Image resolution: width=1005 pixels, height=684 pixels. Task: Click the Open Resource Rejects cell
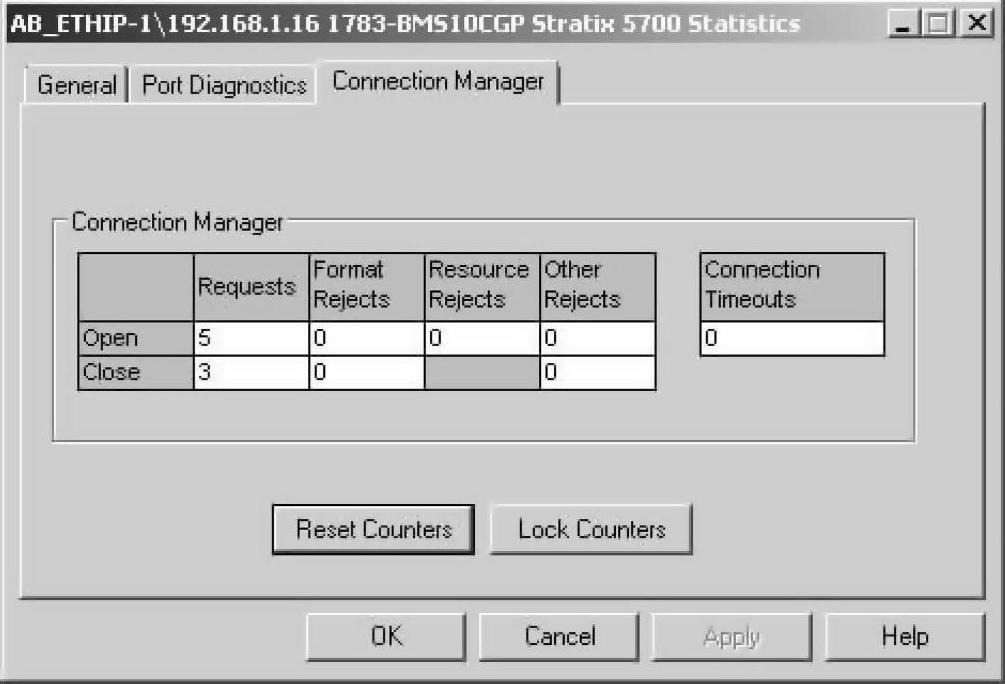482,338
